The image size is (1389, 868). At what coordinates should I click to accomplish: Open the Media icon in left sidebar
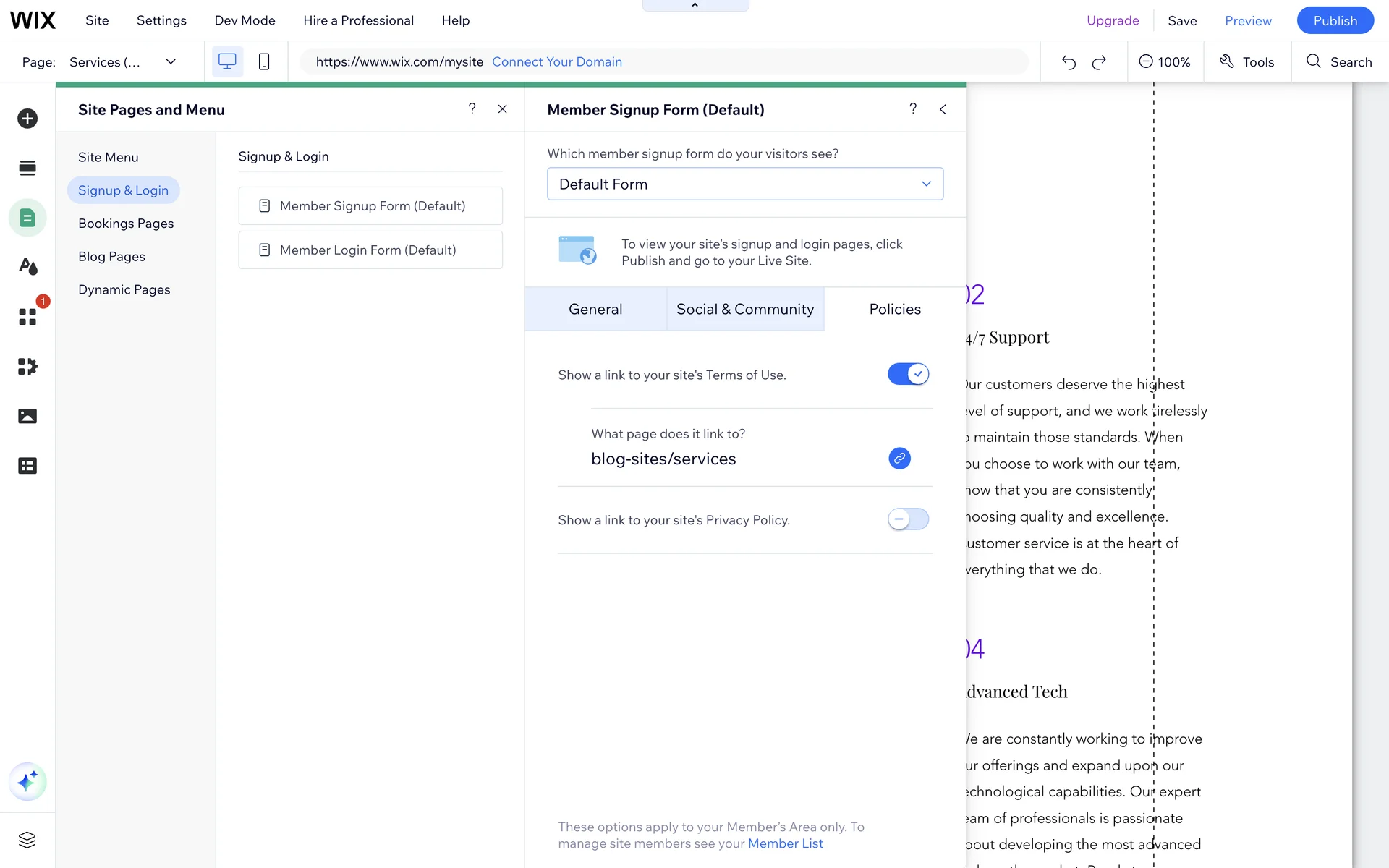pos(27,416)
